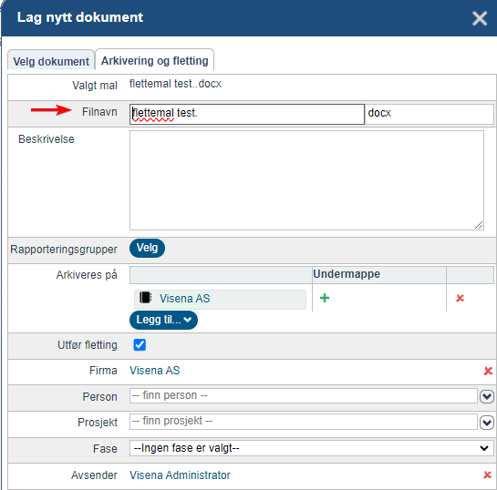The width and height of the screenshot is (497, 490).
Task: Click Valgt mal value flettemal test..docx
Action: click(x=175, y=84)
